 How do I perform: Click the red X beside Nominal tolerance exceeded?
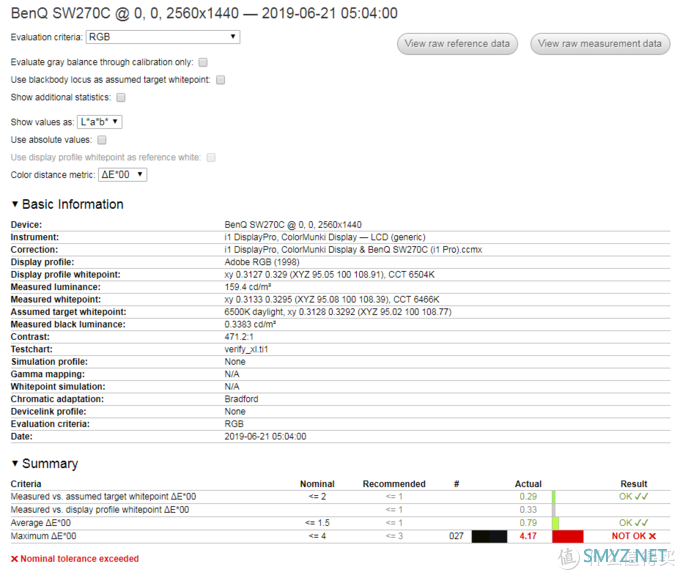point(14,559)
